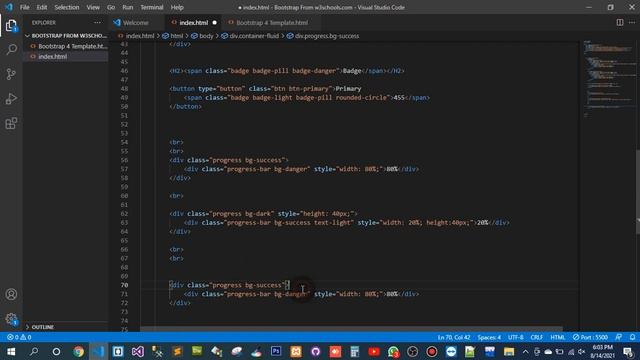Open YouTube icon in the taskbar

click(x=374, y=351)
